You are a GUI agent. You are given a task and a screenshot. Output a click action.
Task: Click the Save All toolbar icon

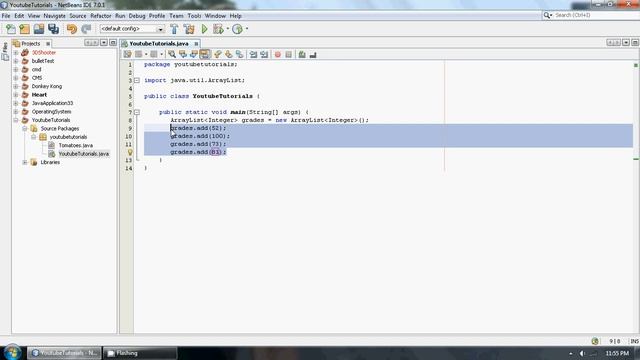(x=53, y=29)
